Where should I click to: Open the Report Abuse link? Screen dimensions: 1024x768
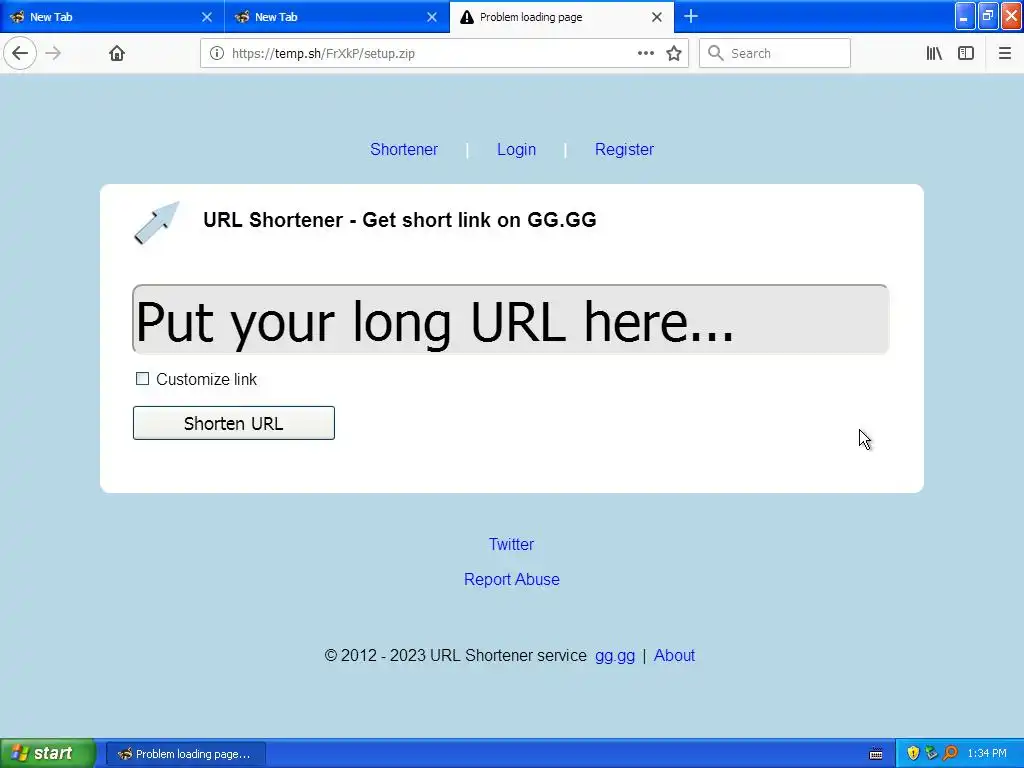(511, 579)
